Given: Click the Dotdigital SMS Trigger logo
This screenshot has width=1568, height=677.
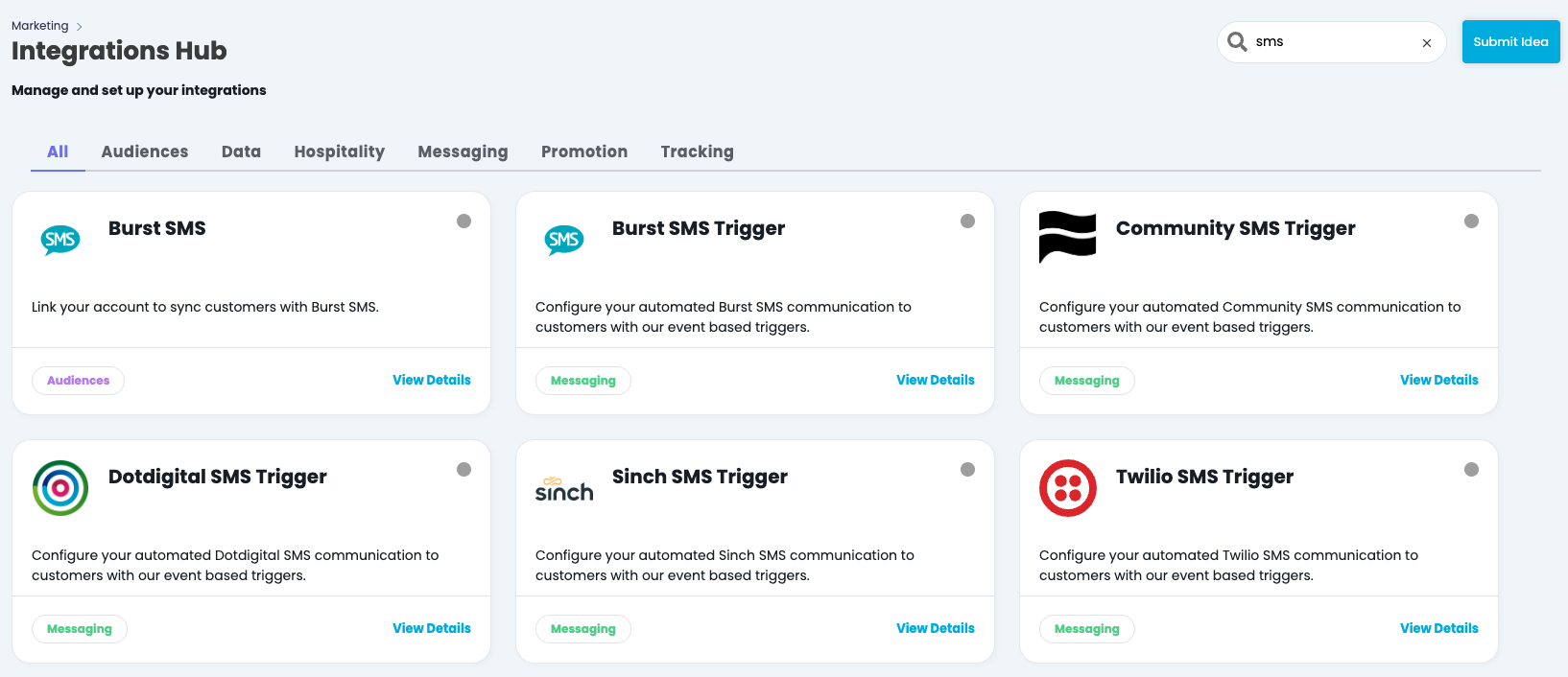Looking at the screenshot, I should point(60,488).
